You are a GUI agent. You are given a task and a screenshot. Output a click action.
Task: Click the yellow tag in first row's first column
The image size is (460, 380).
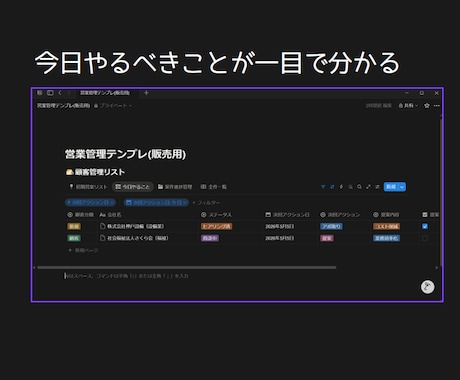[x=74, y=226]
